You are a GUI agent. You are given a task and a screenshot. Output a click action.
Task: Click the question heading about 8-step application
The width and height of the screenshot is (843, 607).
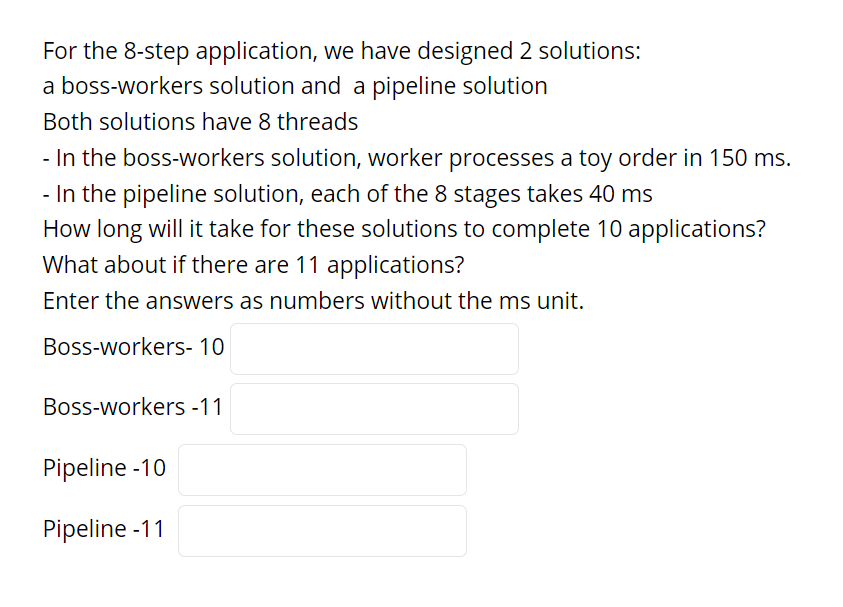point(340,50)
